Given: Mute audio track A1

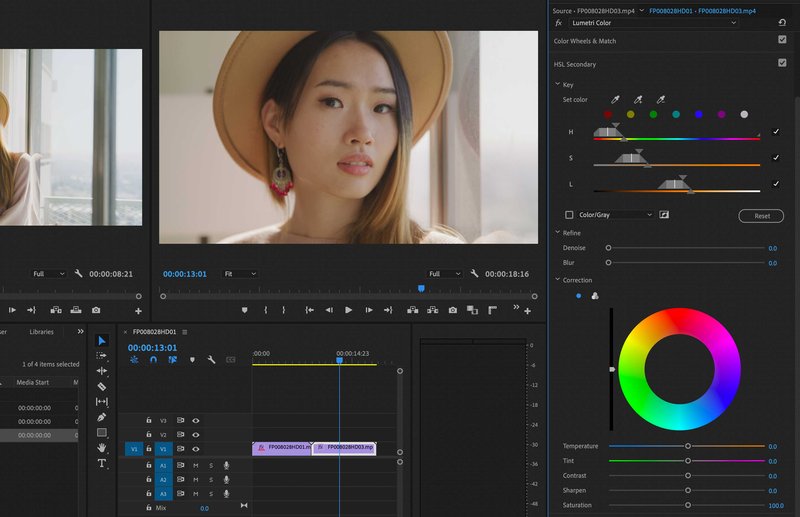Looking at the screenshot, I should pos(195,465).
